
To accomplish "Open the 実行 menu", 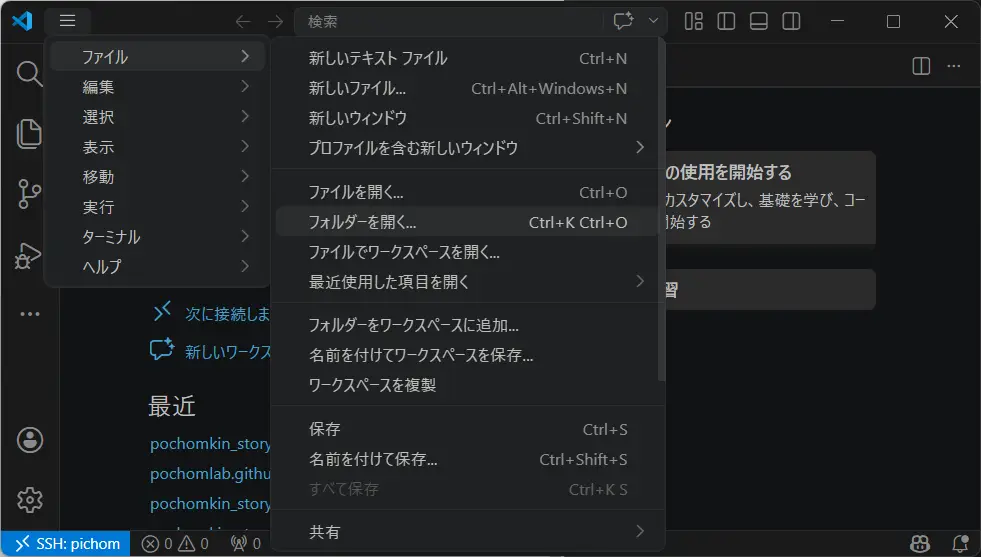I will click(x=157, y=207).
